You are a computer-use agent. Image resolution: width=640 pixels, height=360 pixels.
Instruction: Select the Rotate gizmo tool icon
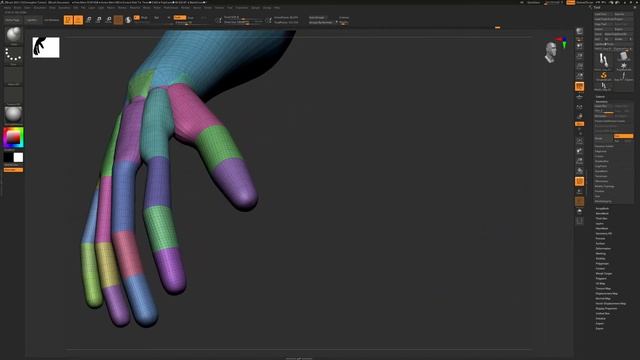(x=108, y=20)
